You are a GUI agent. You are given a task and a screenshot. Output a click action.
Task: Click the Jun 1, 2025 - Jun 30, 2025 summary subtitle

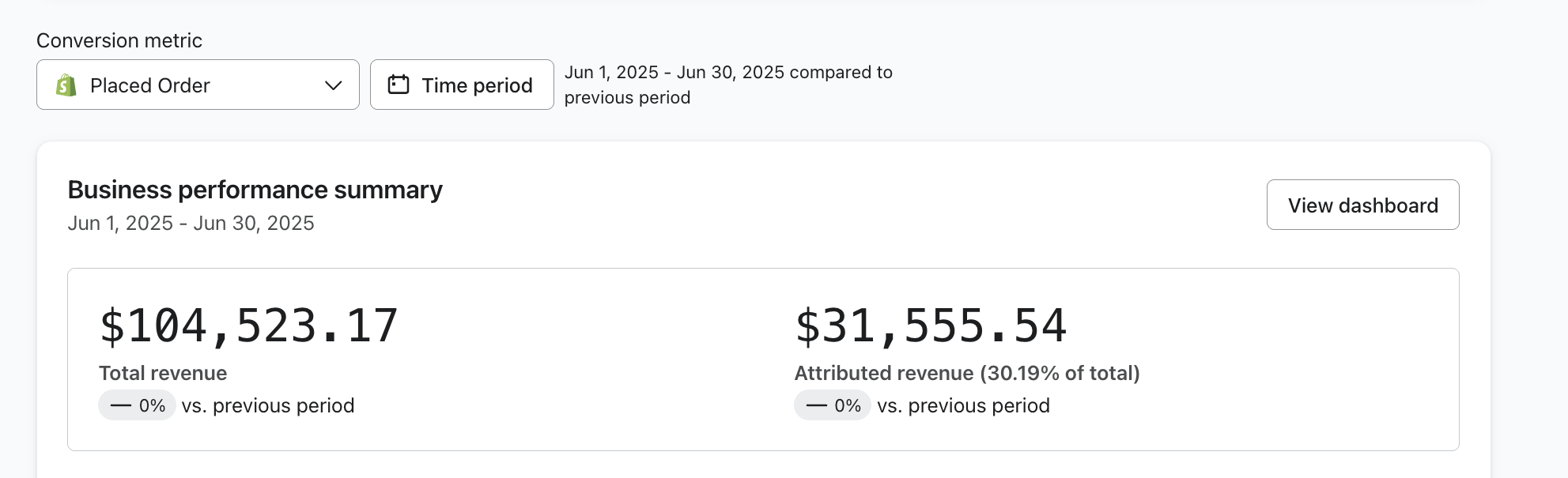pyautogui.click(x=191, y=224)
